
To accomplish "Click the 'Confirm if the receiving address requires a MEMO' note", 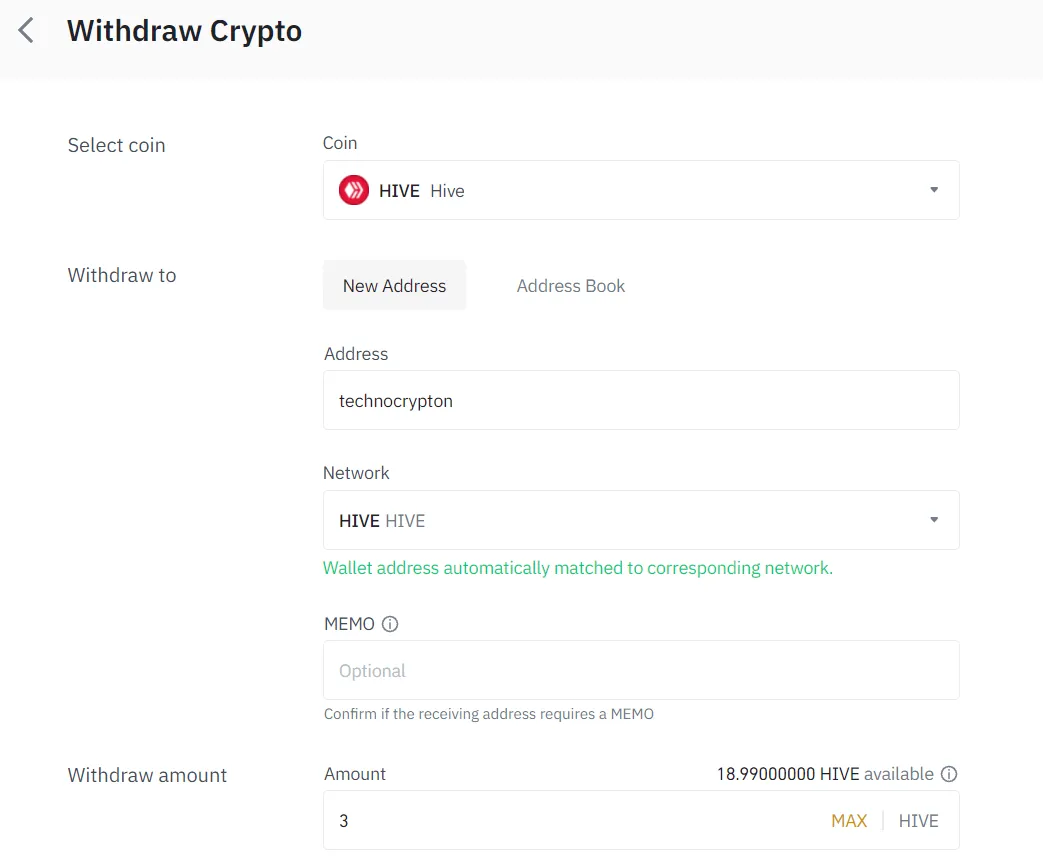I will pyautogui.click(x=489, y=714).
